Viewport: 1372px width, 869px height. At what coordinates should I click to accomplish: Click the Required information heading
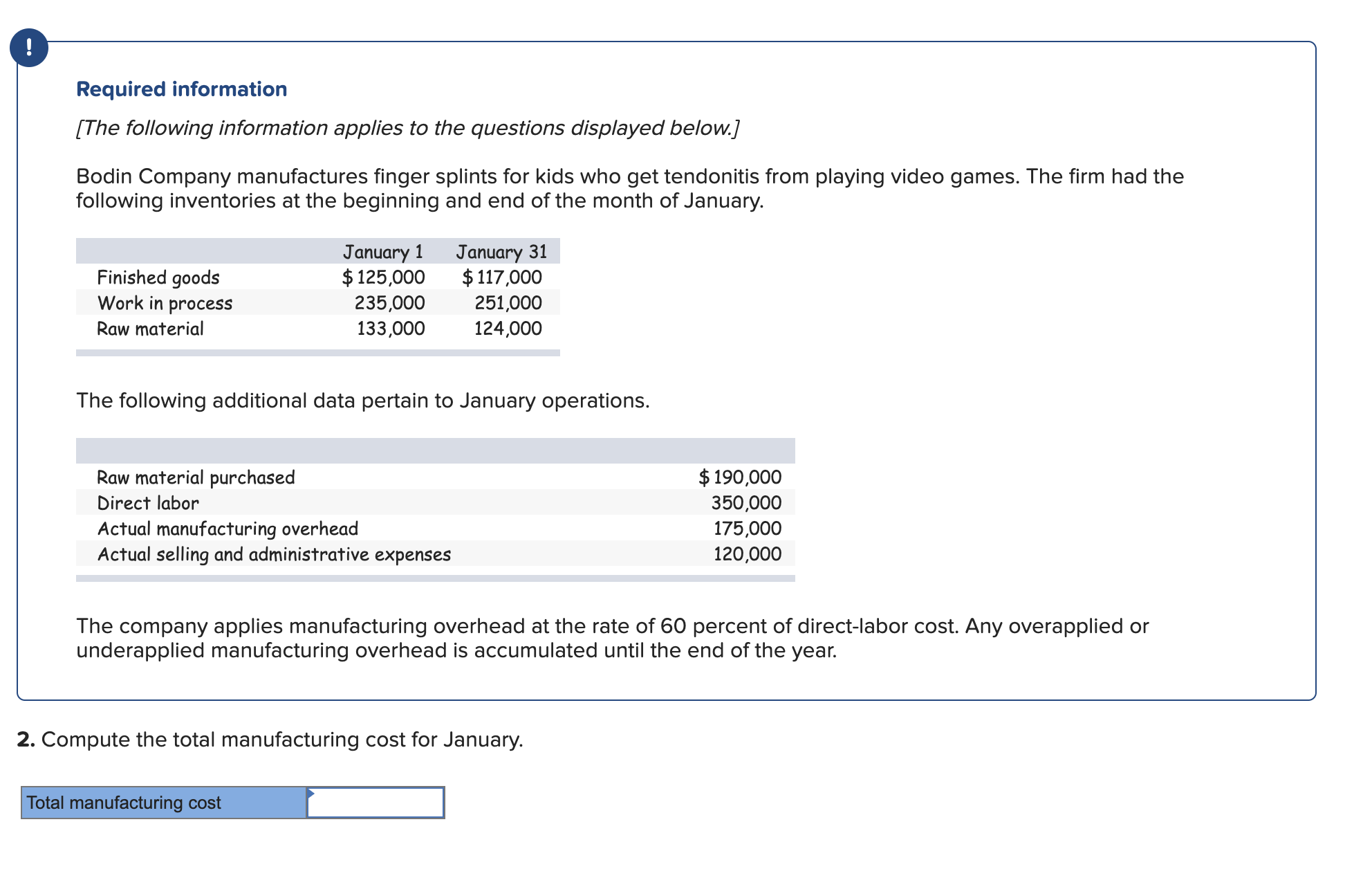pos(181,89)
